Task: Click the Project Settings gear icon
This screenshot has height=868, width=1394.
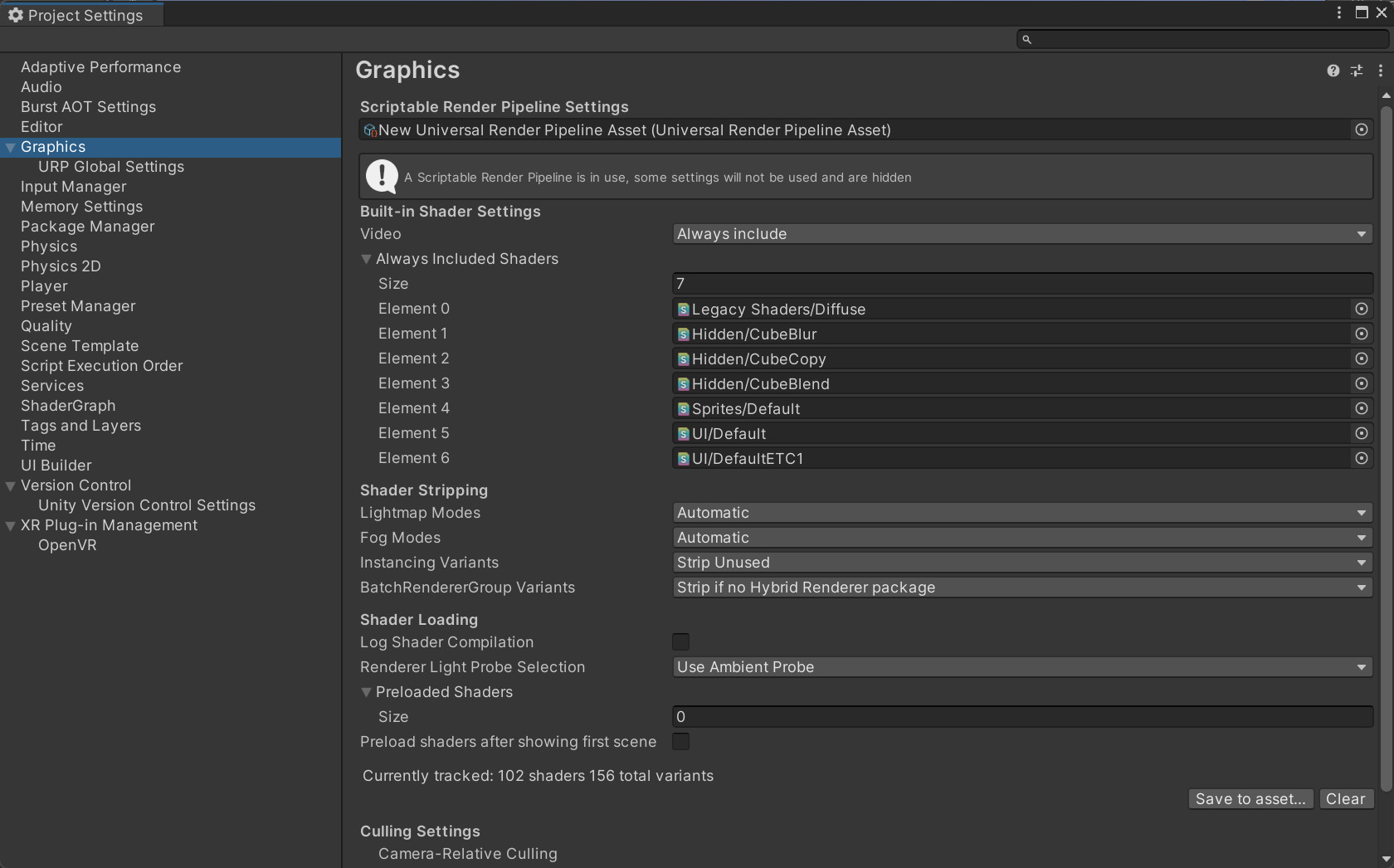Action: click(x=15, y=15)
